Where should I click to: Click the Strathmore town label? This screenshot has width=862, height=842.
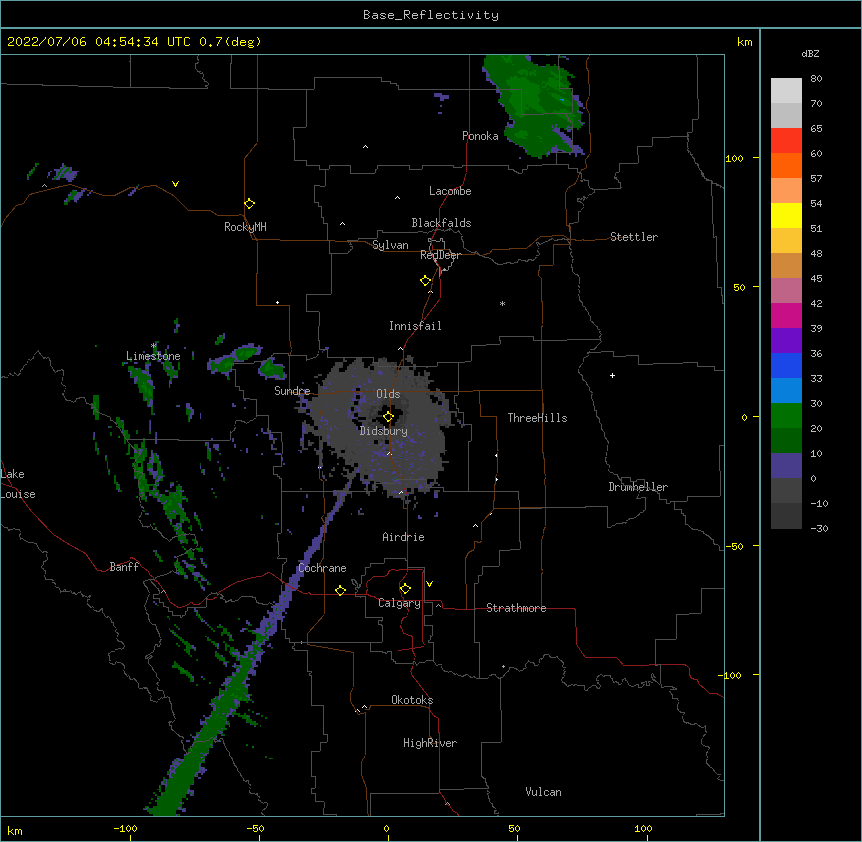point(516,608)
